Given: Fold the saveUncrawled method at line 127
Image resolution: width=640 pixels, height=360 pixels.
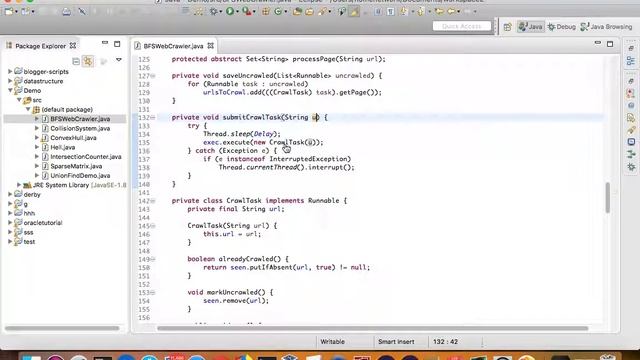Looking at the screenshot, I should click(x=153, y=76).
